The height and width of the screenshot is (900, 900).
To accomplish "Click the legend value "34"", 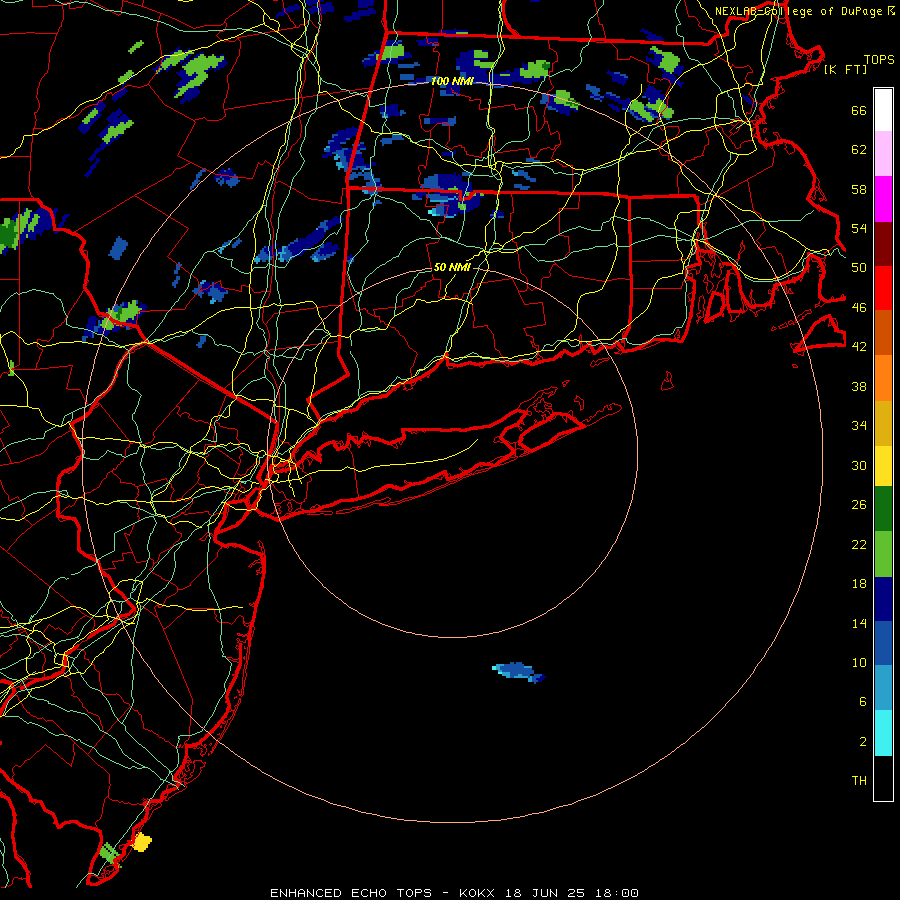I will point(859,426).
